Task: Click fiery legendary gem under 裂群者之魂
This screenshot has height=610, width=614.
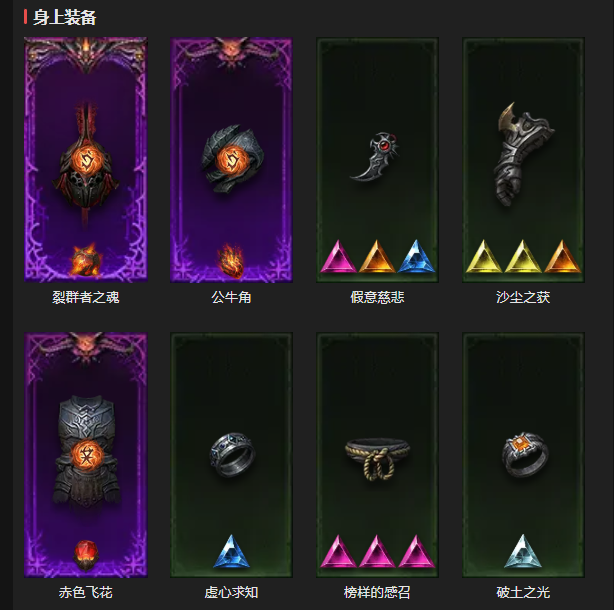Action: [85, 260]
